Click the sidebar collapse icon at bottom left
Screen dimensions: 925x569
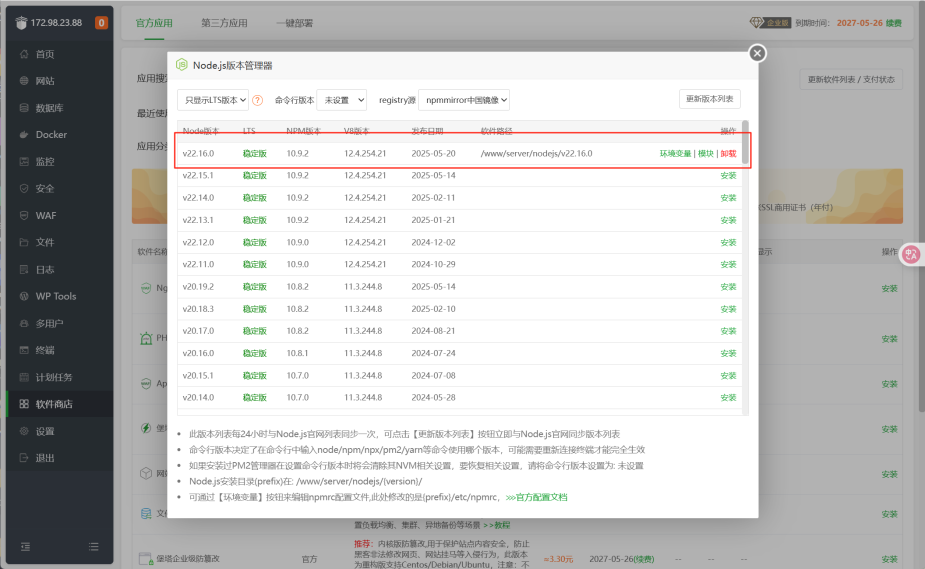tap(25, 547)
